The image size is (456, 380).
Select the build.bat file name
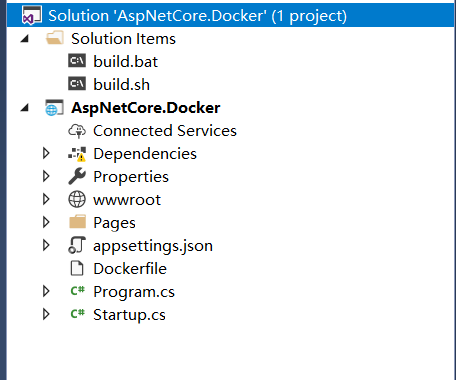click(x=125, y=62)
